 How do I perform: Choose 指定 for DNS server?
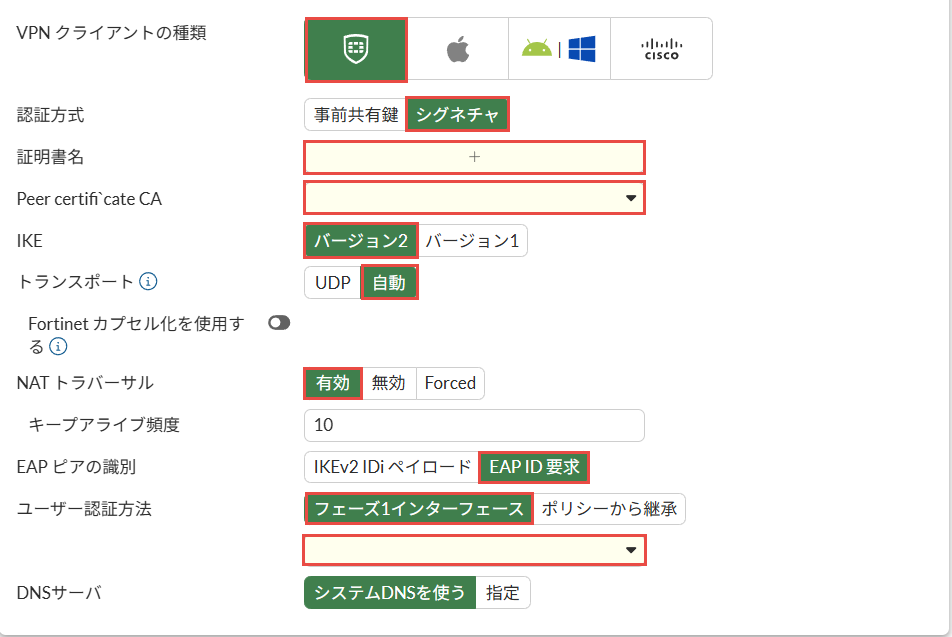click(x=502, y=593)
